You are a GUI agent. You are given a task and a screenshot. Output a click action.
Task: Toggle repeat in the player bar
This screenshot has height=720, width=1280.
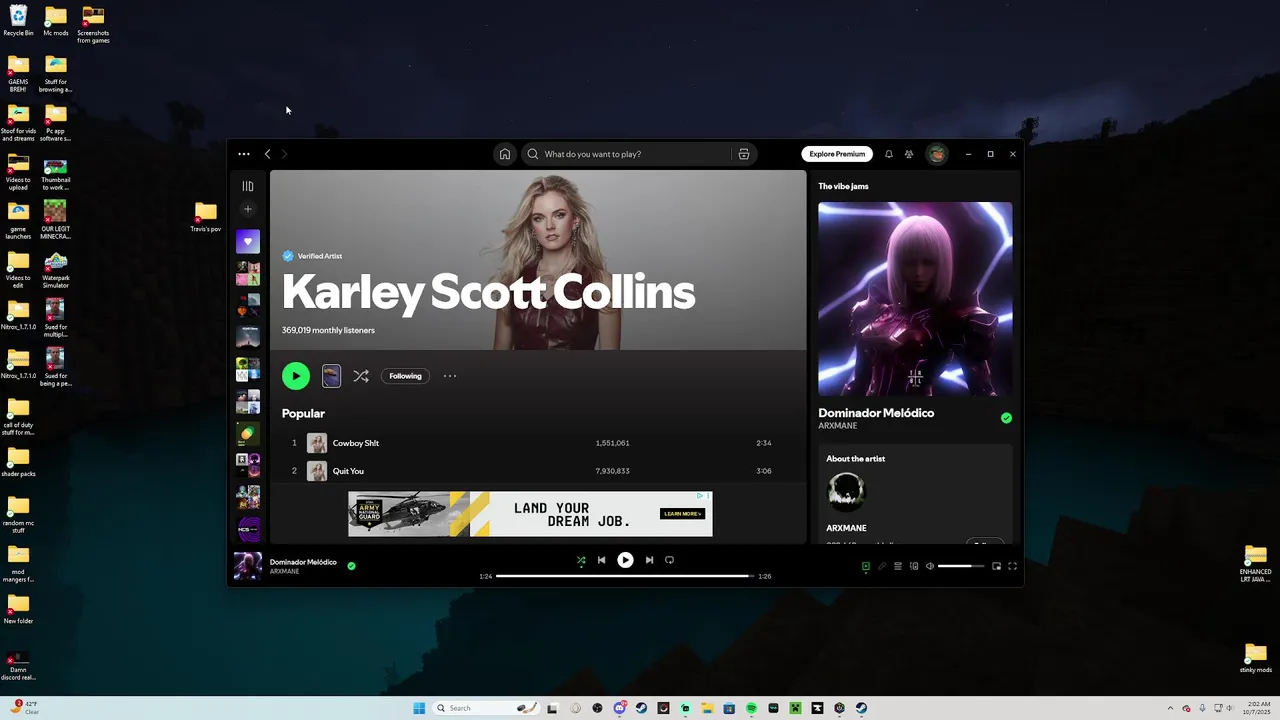tap(670, 560)
